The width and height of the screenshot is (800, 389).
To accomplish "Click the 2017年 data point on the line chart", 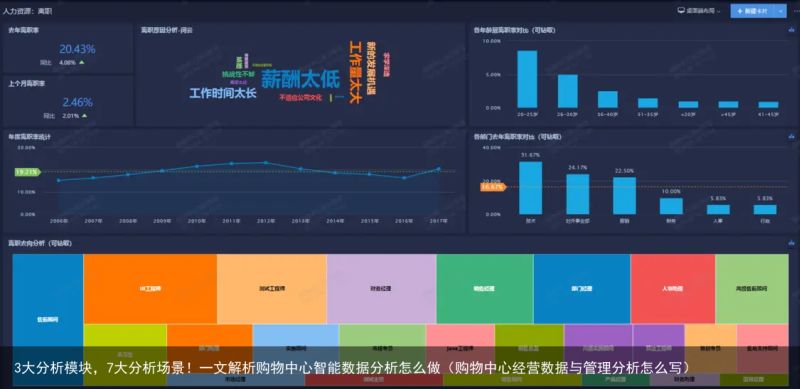I will (x=438, y=168).
